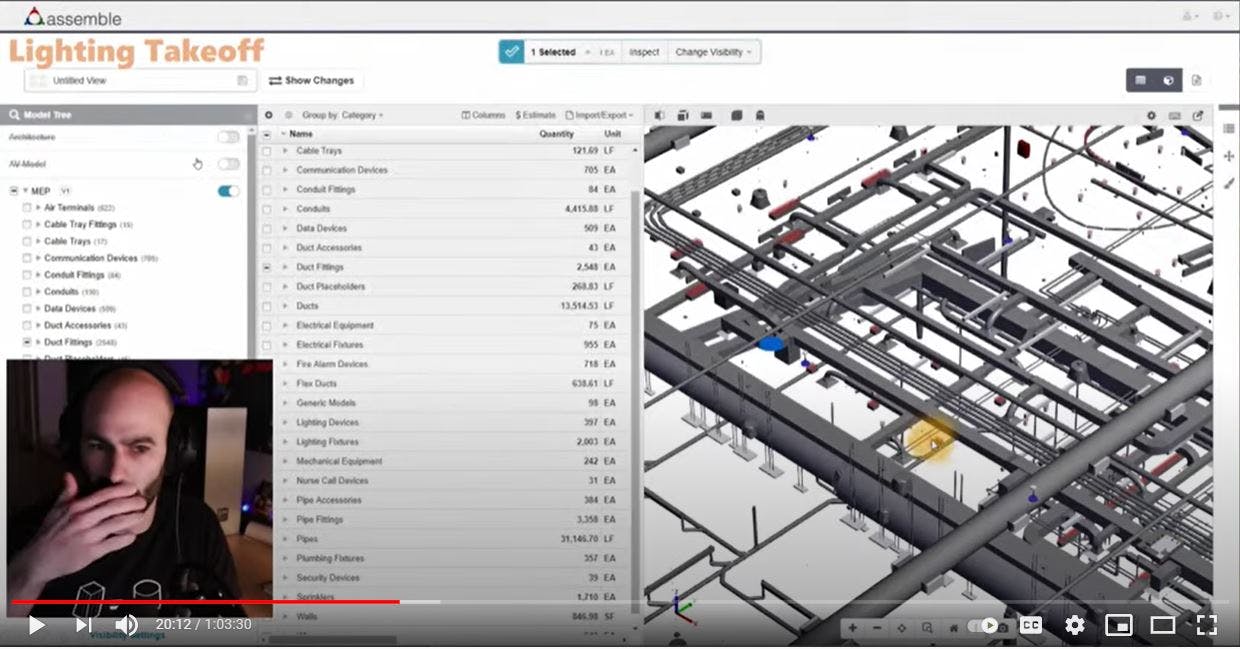
Task: Click the Inspect button
Action: click(644, 52)
